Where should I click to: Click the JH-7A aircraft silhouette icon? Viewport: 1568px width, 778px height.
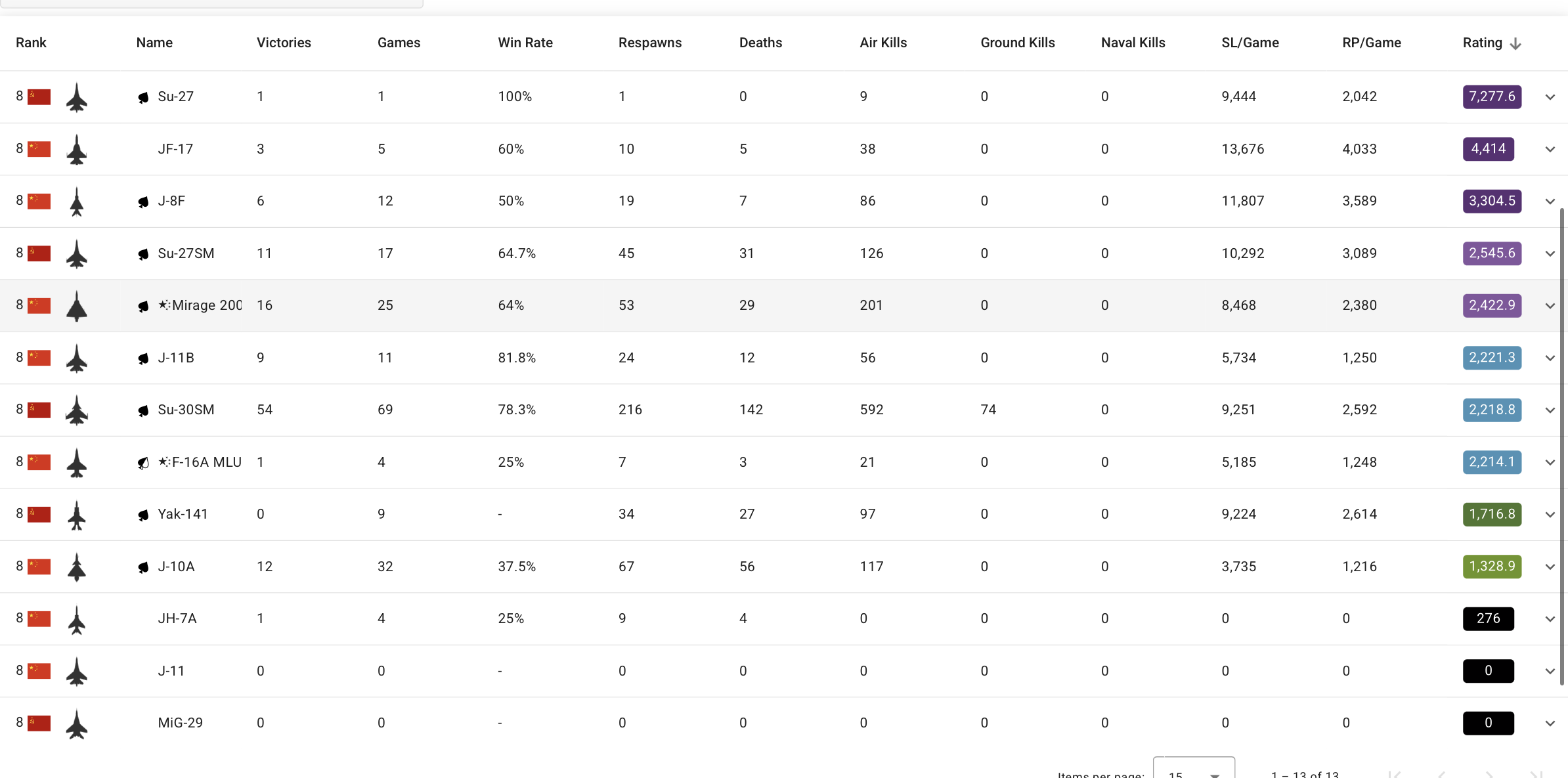[77, 619]
